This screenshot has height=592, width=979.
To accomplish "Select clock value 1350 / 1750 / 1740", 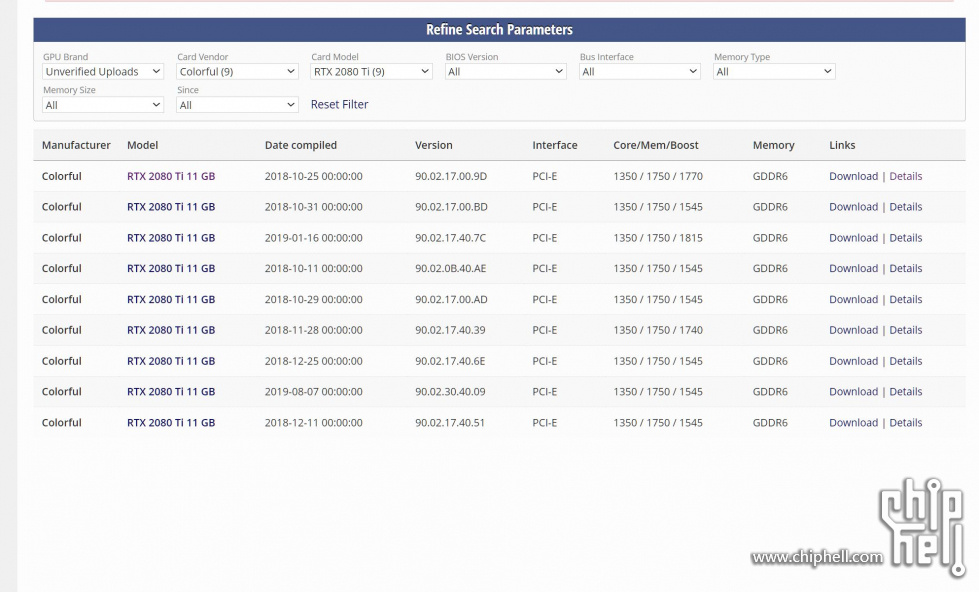I will tap(657, 330).
